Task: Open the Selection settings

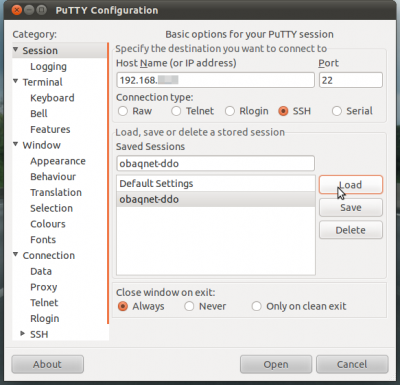Action: pyautogui.click(x=51, y=208)
